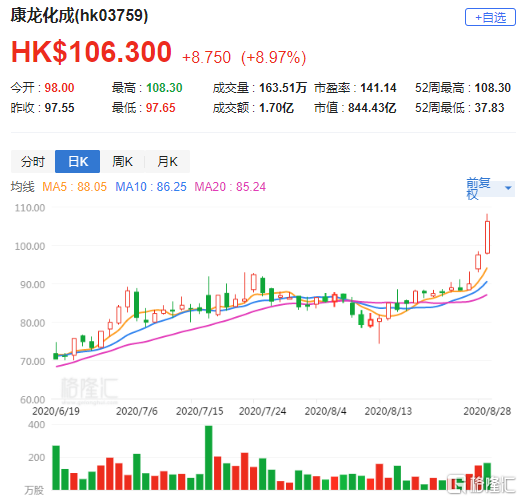522x501 pixels.
Task: Select the 日K daily chart tab
Action: point(78,162)
